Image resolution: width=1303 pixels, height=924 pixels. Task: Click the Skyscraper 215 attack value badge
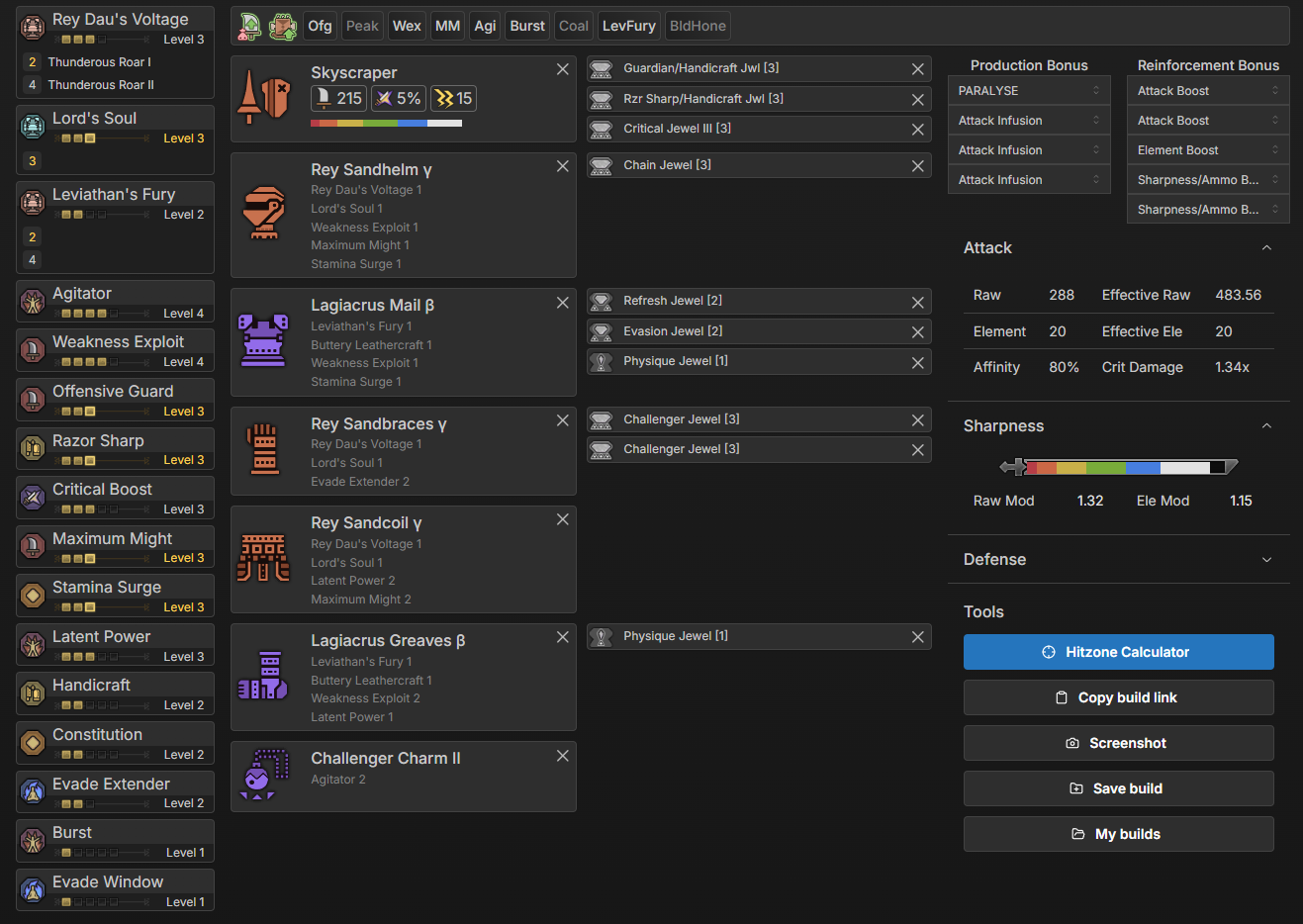pos(338,98)
